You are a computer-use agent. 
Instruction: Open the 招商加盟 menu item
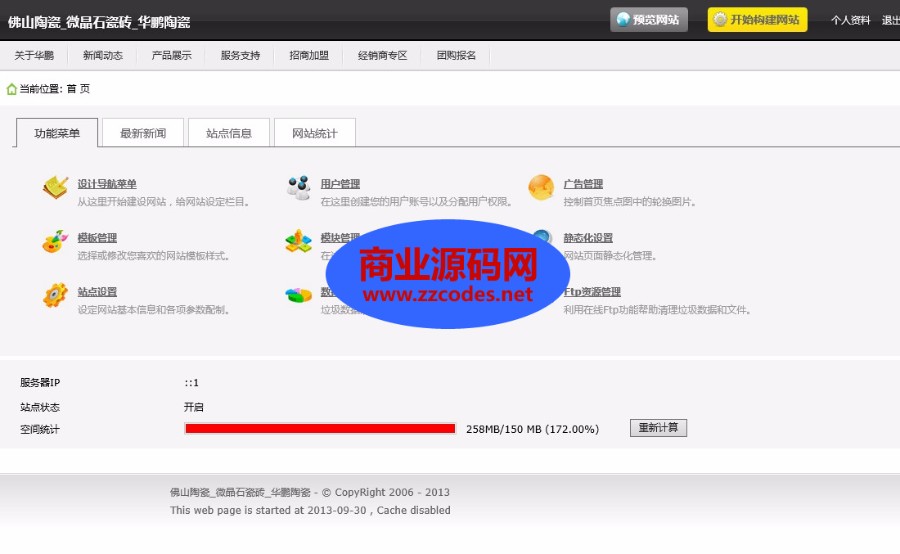click(x=309, y=56)
